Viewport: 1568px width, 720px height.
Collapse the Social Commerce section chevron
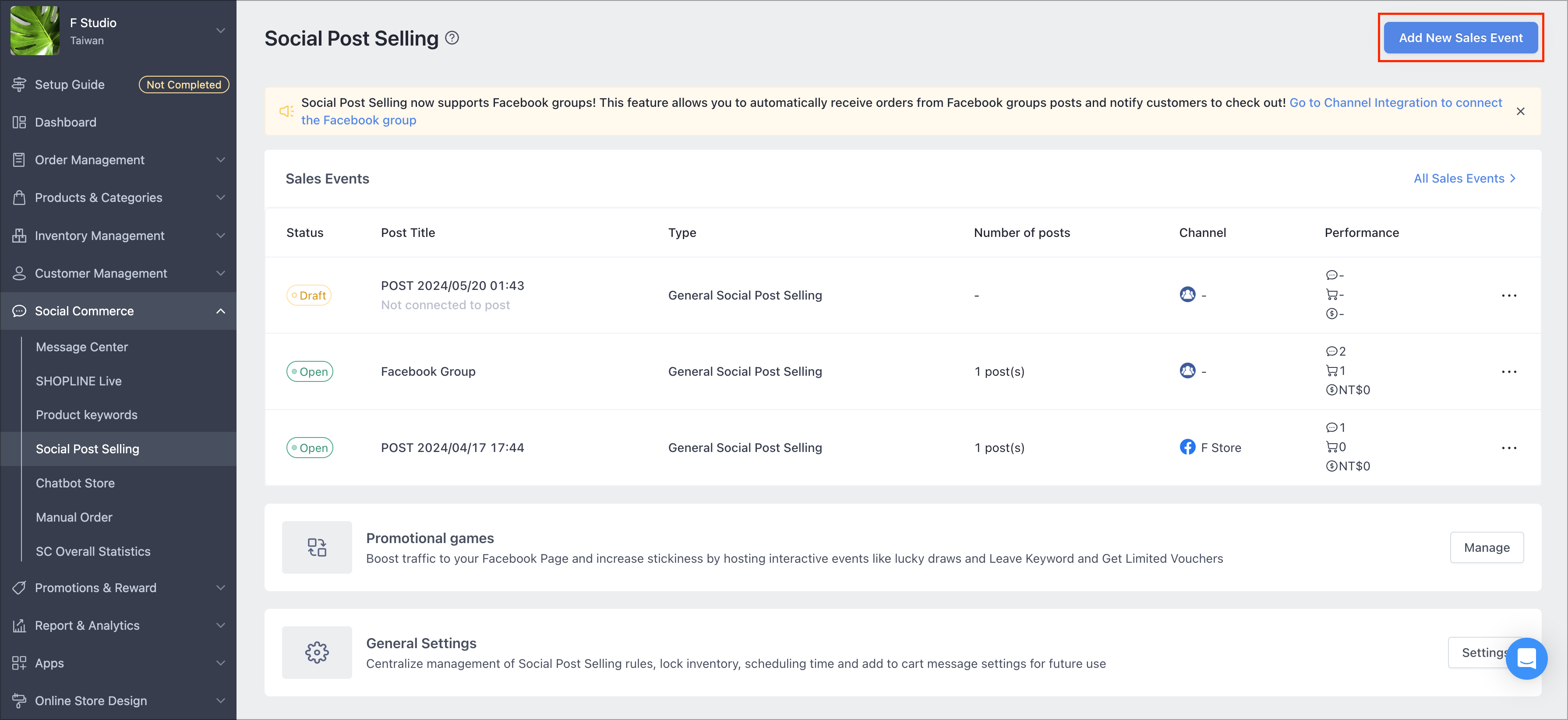pos(220,311)
